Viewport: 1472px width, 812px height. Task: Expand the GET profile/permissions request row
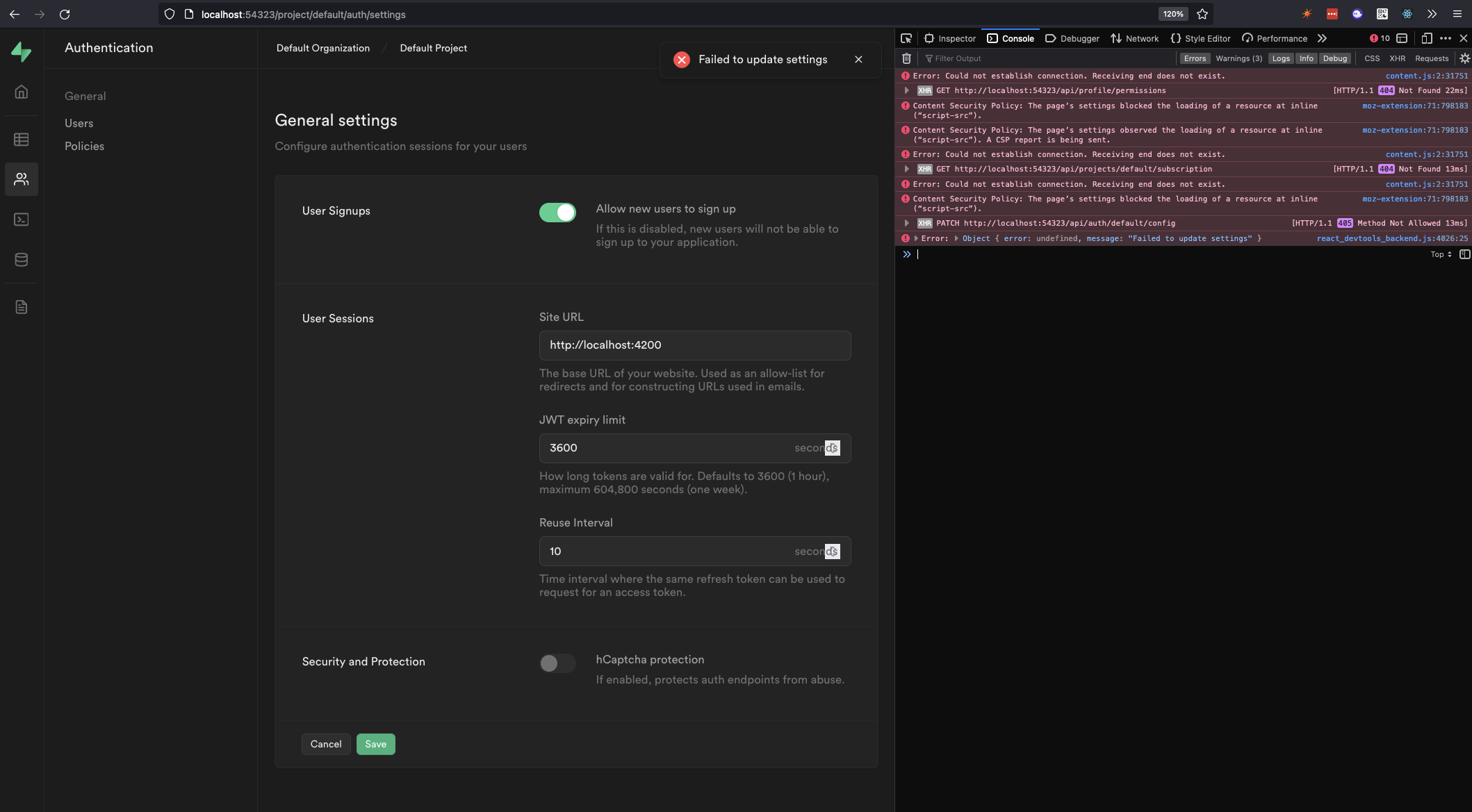[x=907, y=90]
